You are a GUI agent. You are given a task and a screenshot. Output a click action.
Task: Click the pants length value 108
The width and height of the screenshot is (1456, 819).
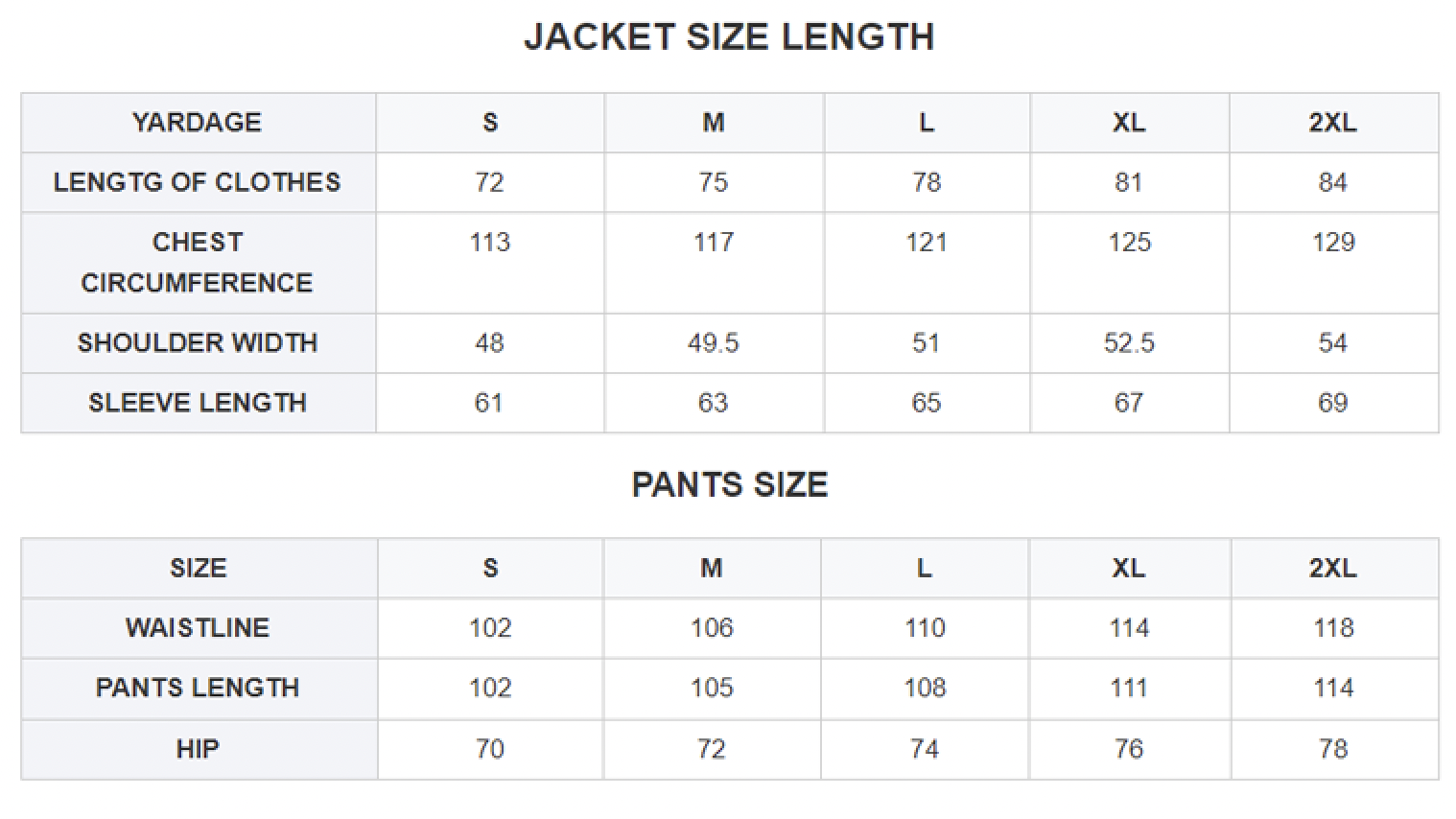(x=925, y=688)
